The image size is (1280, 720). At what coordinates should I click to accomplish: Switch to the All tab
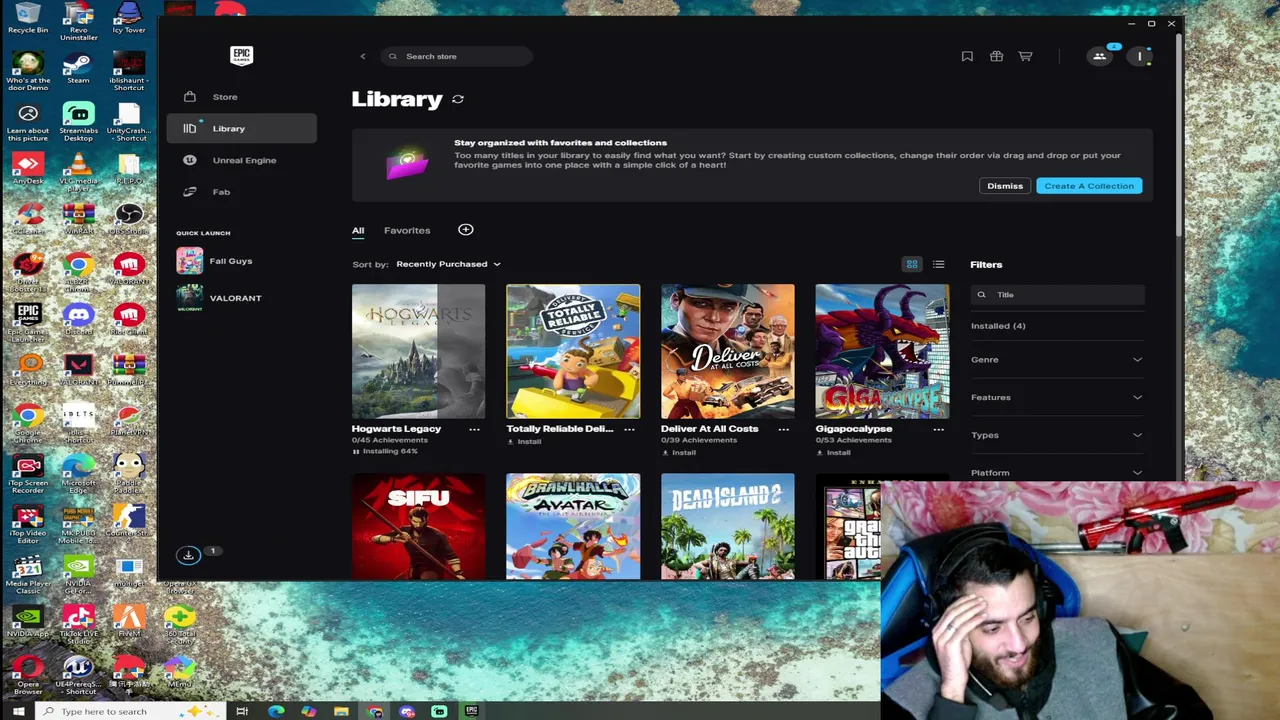tap(358, 230)
